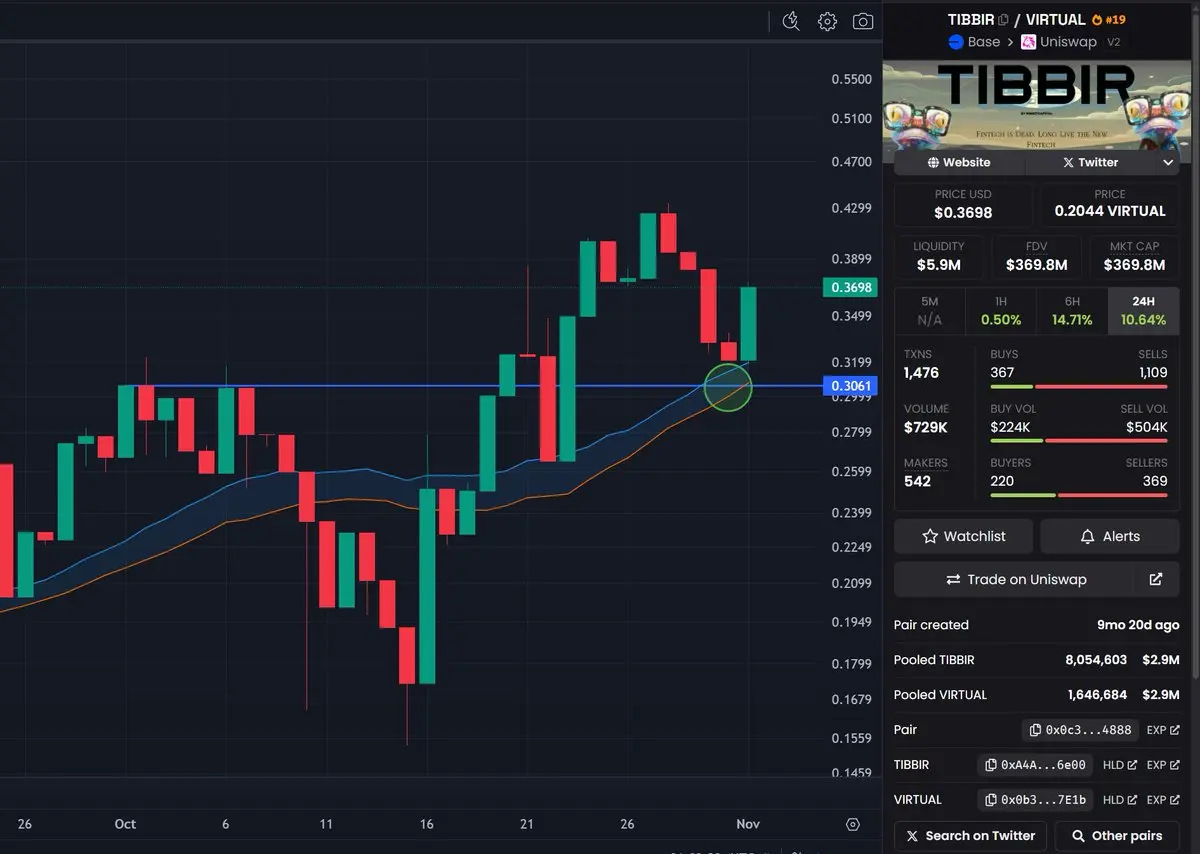This screenshot has height=854, width=1200.
Task: Click the SELLS count 1,109
Action: (x=1151, y=372)
